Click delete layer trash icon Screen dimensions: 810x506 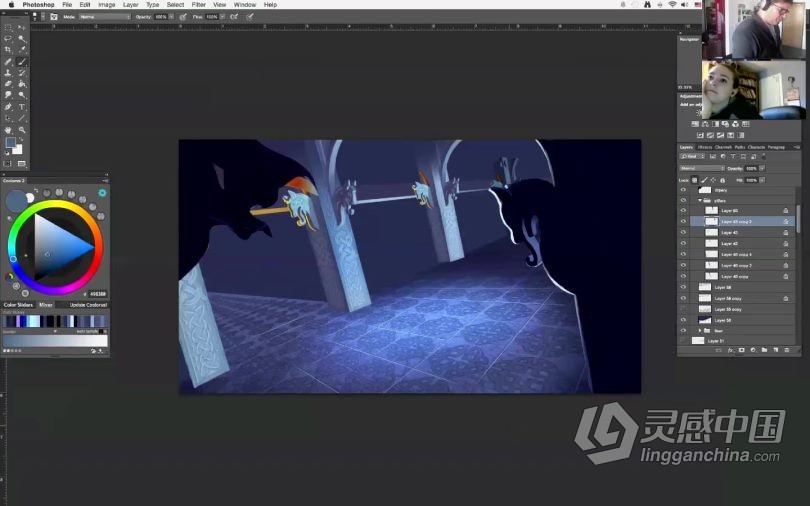pos(787,350)
